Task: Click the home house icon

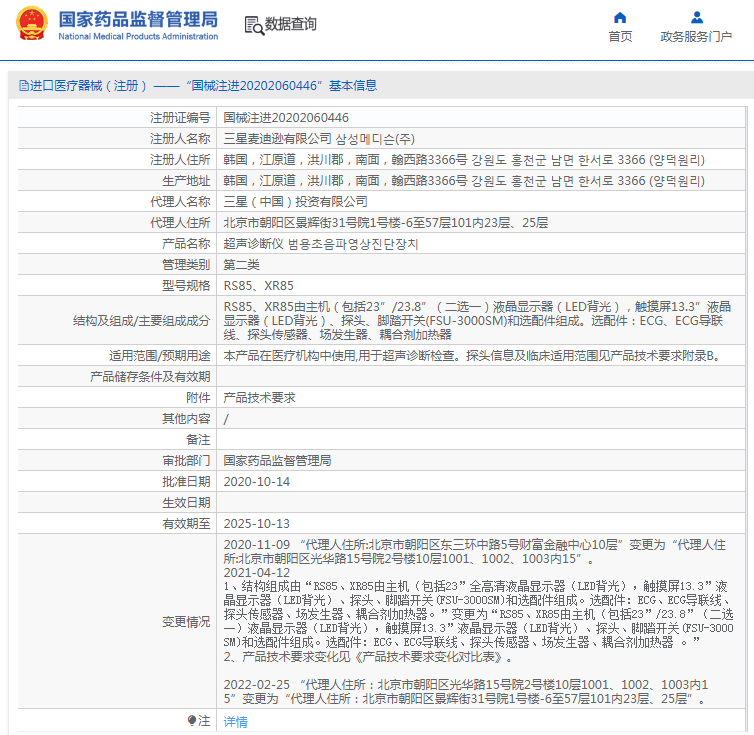Action: pyautogui.click(x=620, y=17)
